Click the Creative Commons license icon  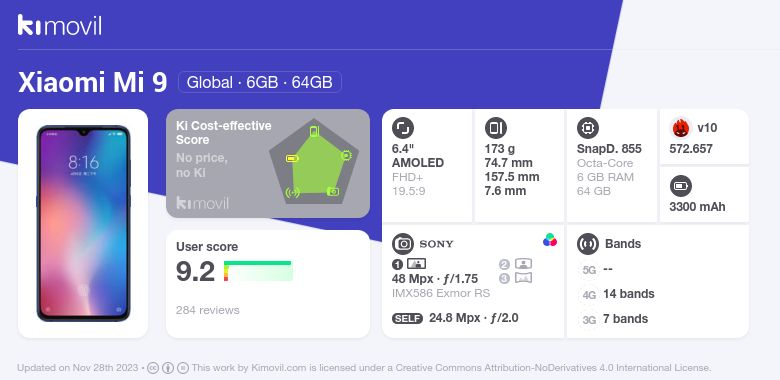click(153, 368)
